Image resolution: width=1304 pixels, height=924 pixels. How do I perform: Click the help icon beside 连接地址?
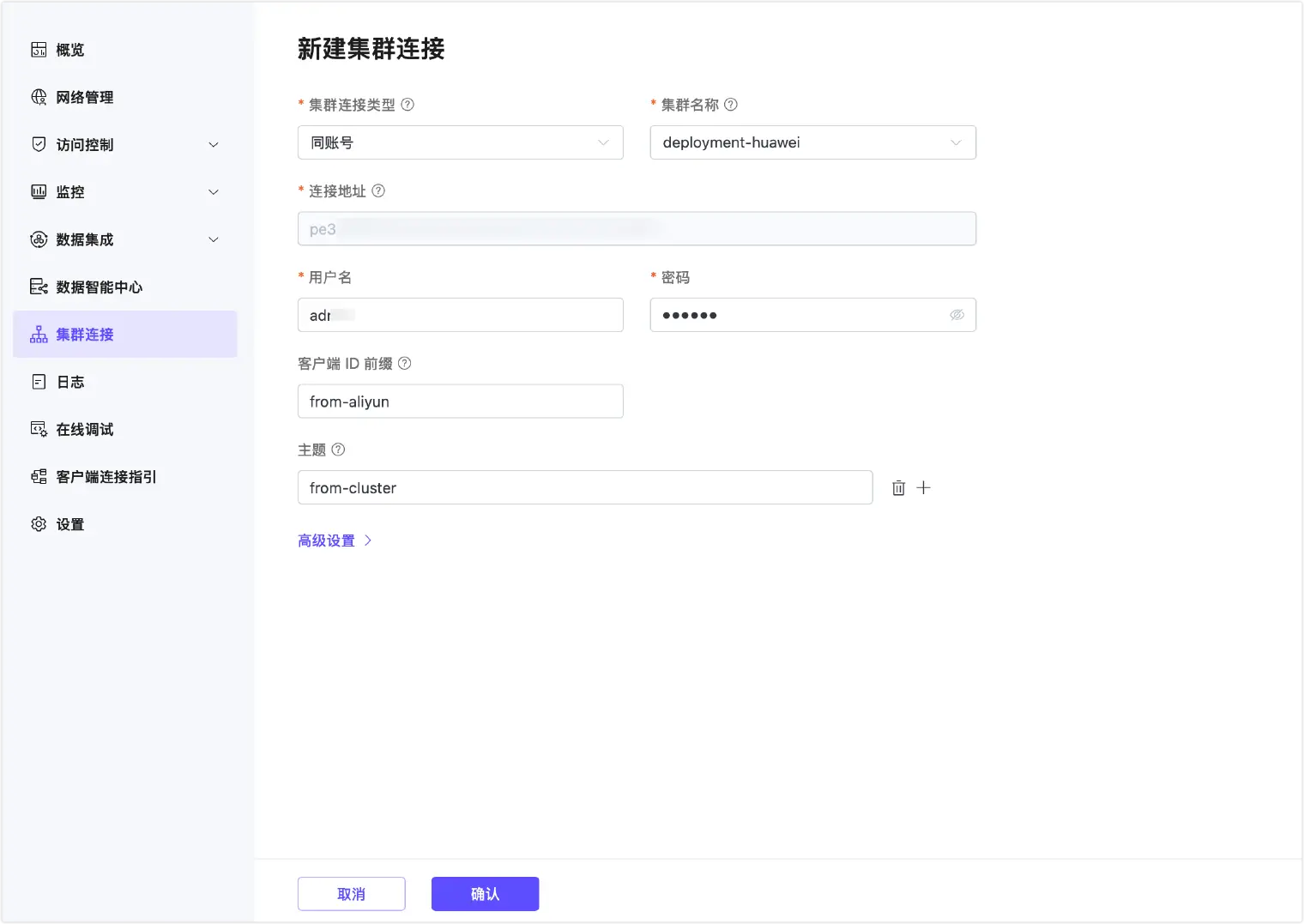point(378,190)
